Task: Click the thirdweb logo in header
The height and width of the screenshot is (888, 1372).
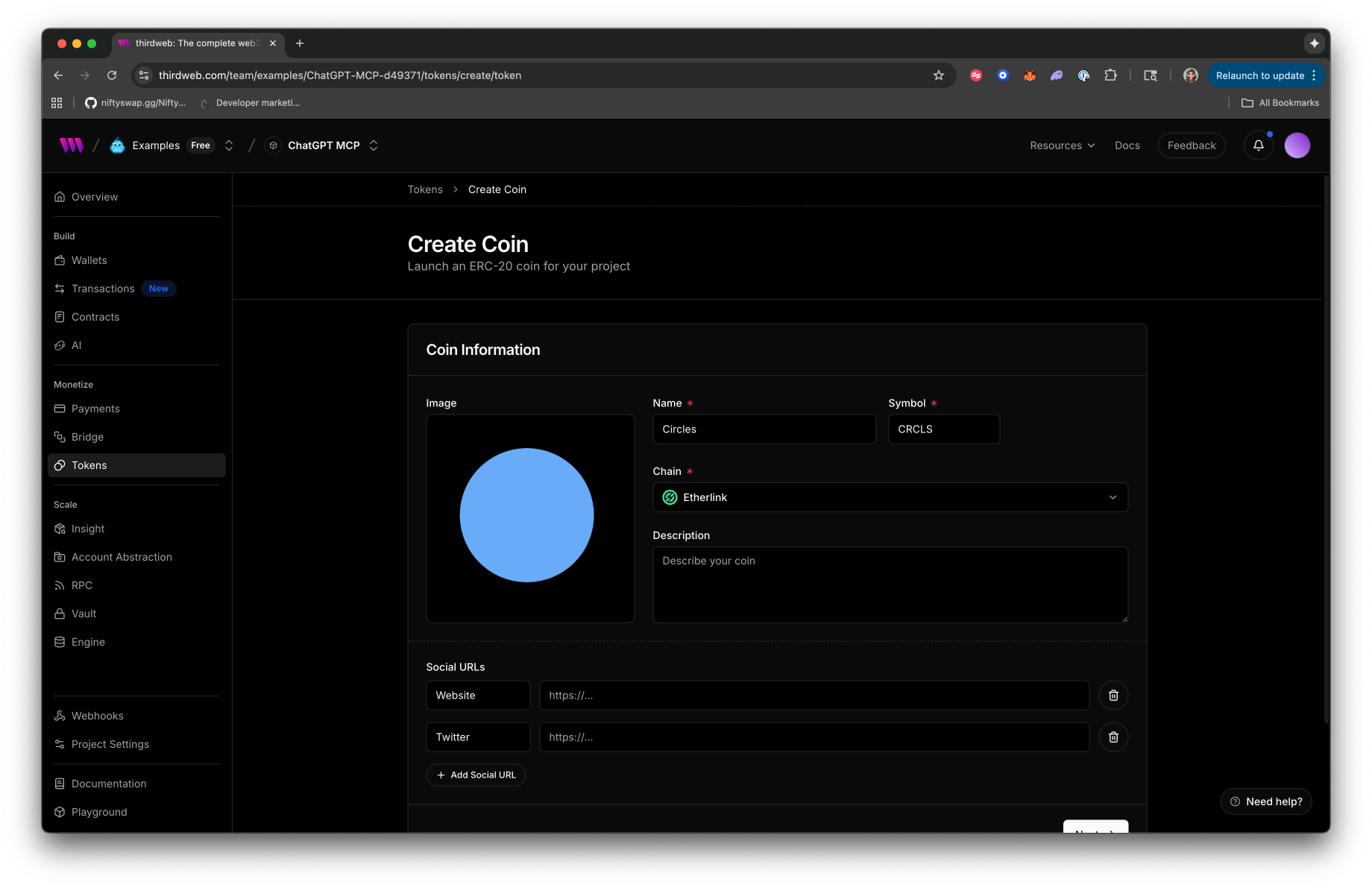Action: click(72, 145)
